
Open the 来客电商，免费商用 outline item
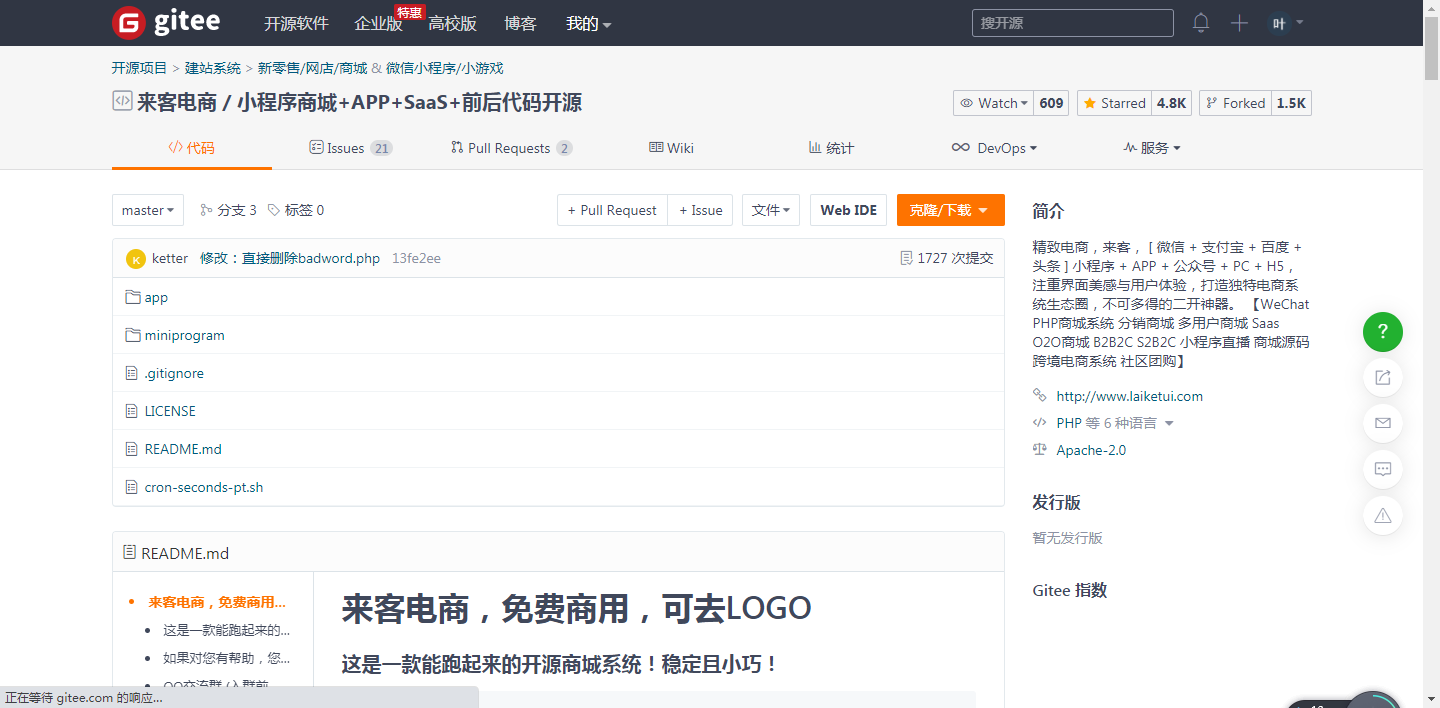[x=217, y=602]
